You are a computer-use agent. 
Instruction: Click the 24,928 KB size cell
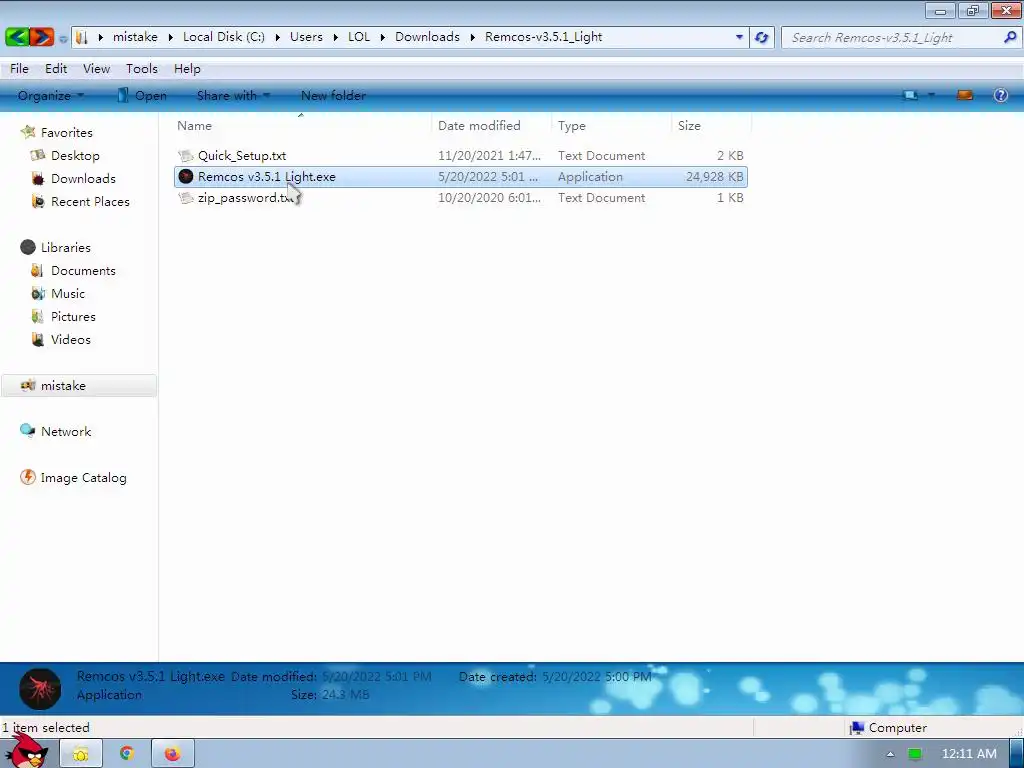point(714,177)
